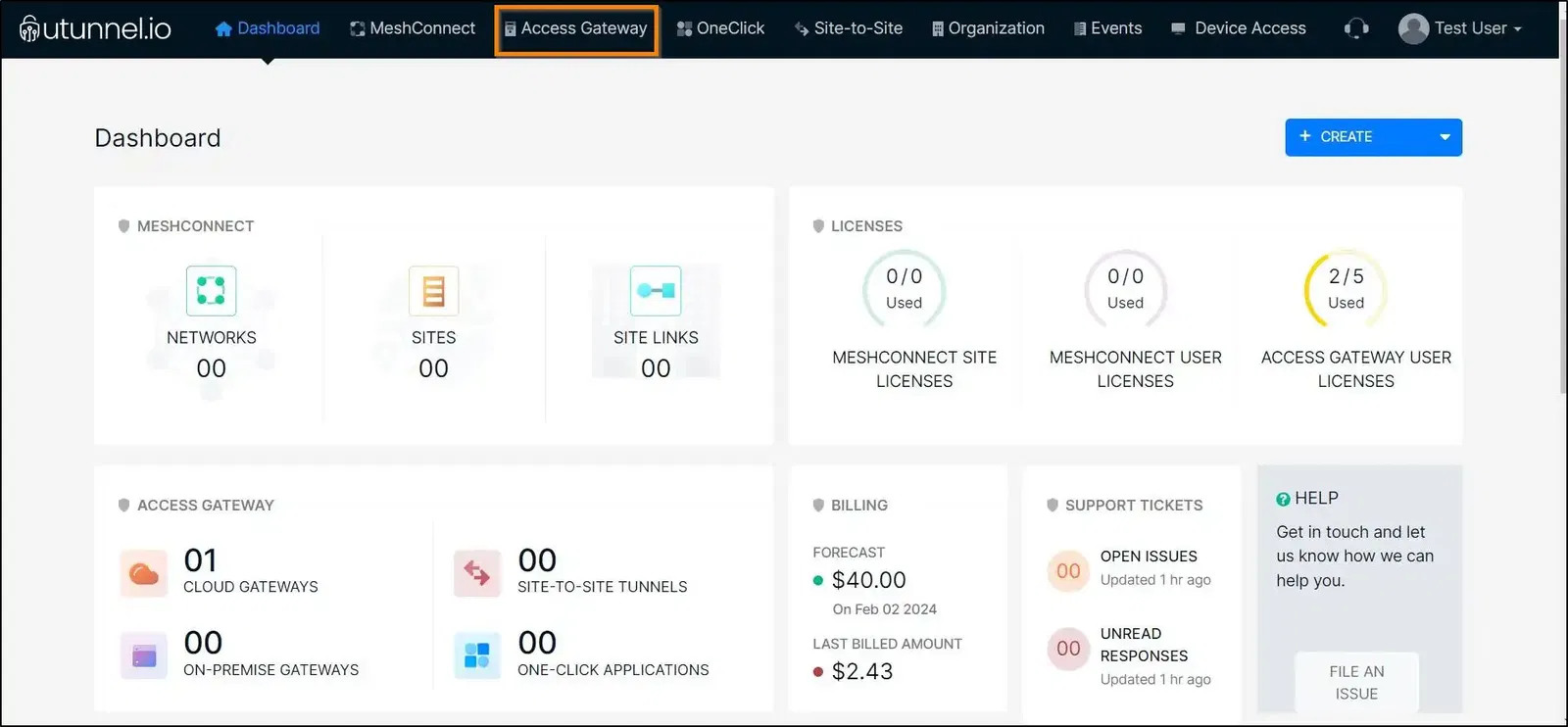
Task: Open the Device Access nav item
Action: 1239,28
